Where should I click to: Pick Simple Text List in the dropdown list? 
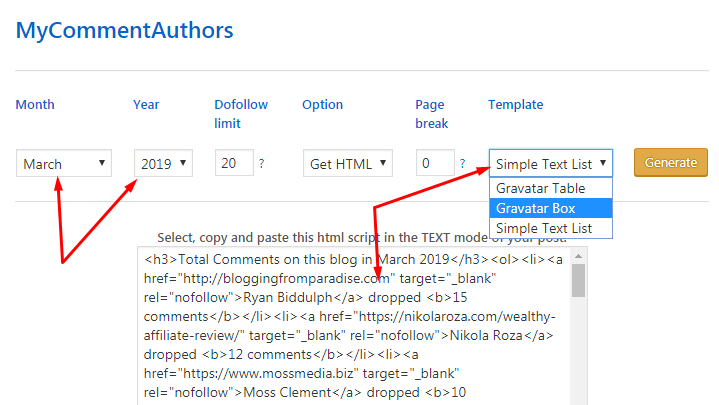[x=544, y=228]
